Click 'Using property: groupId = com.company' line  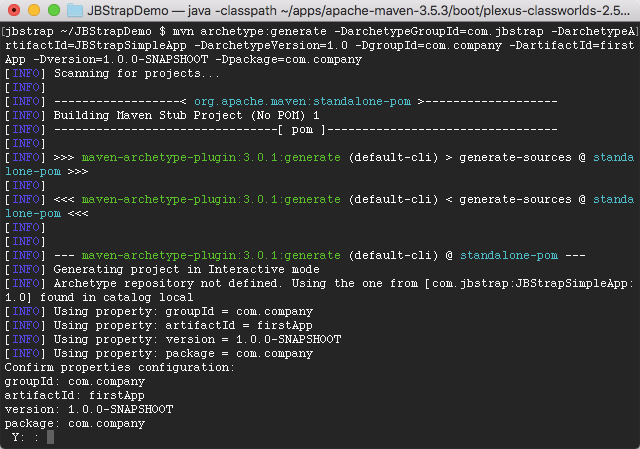(x=183, y=311)
